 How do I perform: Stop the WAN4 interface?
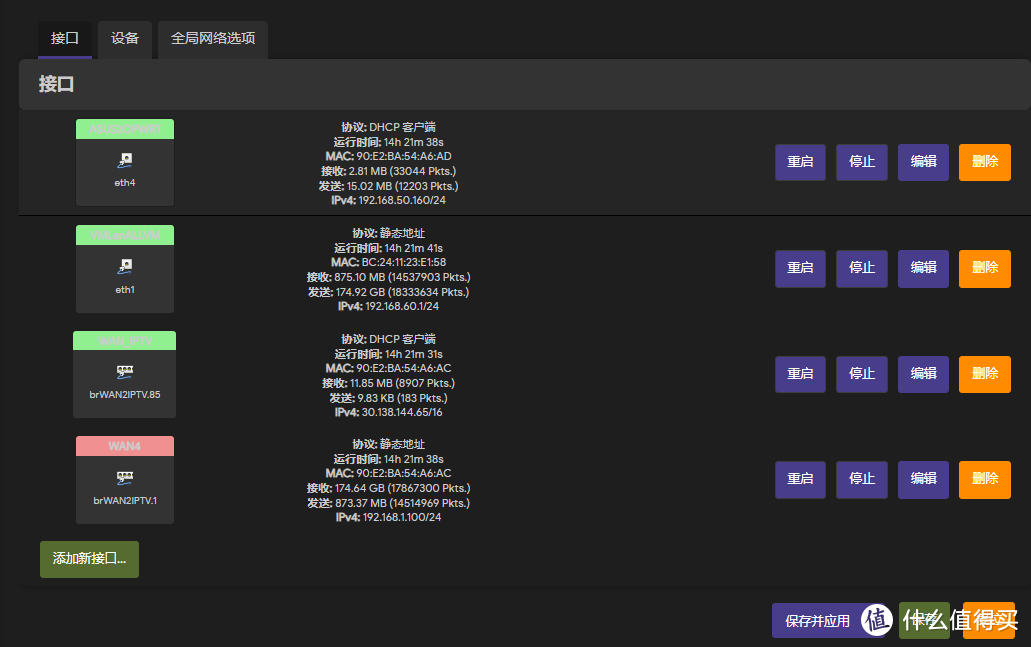coord(862,480)
